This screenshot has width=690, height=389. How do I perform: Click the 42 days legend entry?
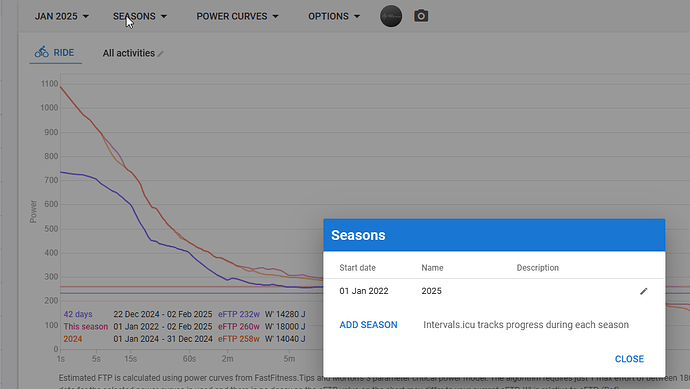78,314
